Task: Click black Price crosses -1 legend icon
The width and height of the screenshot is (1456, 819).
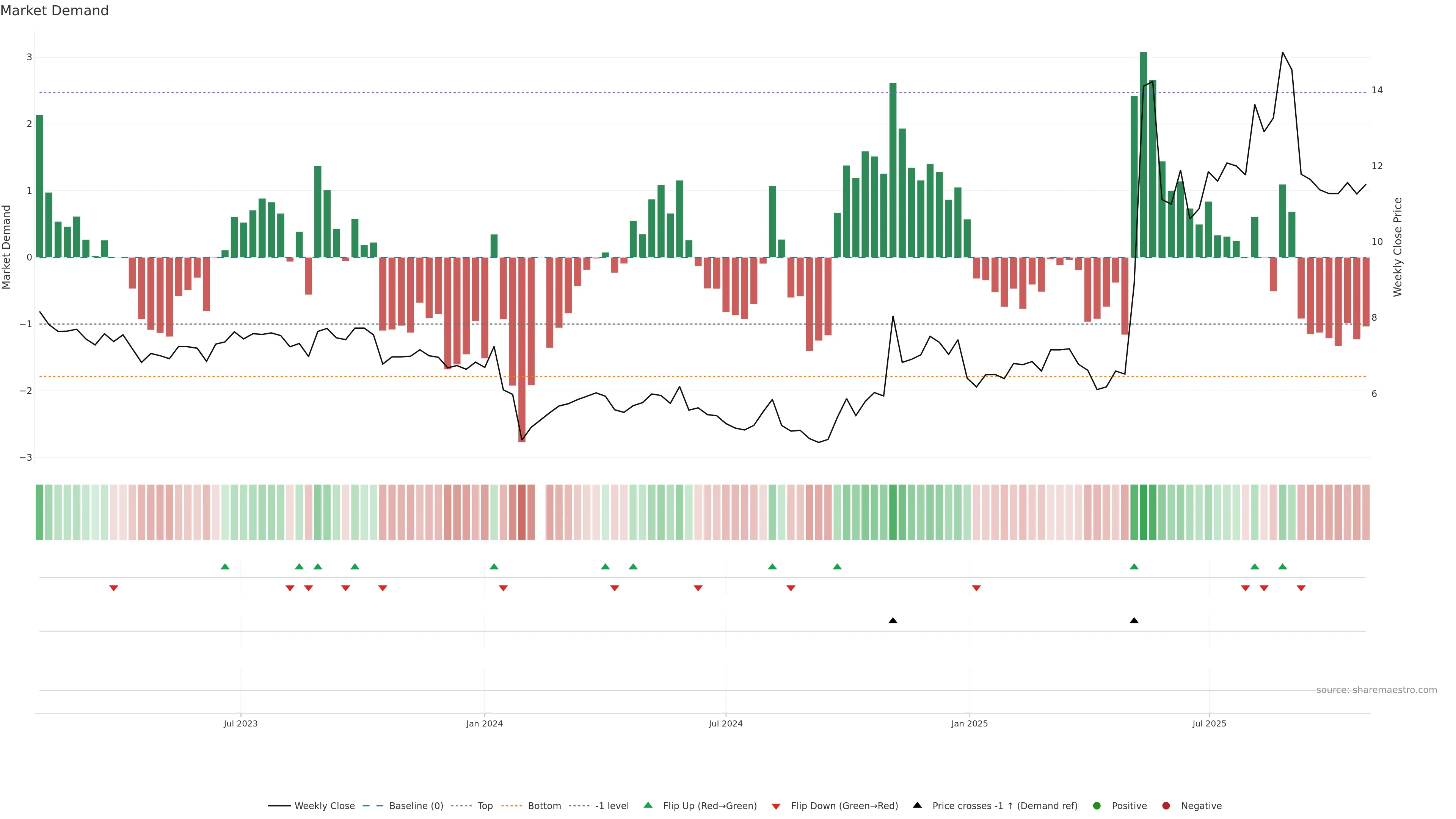Action: pos(917,805)
